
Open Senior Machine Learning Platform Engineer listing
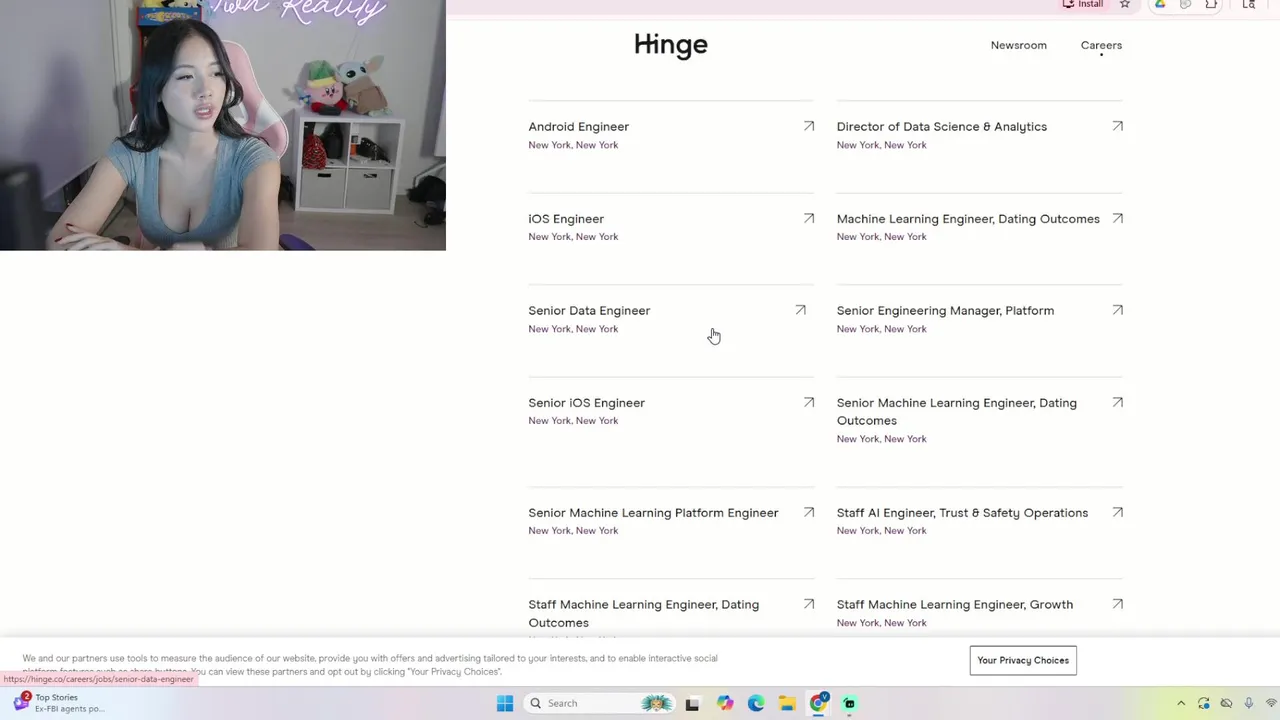tap(653, 512)
